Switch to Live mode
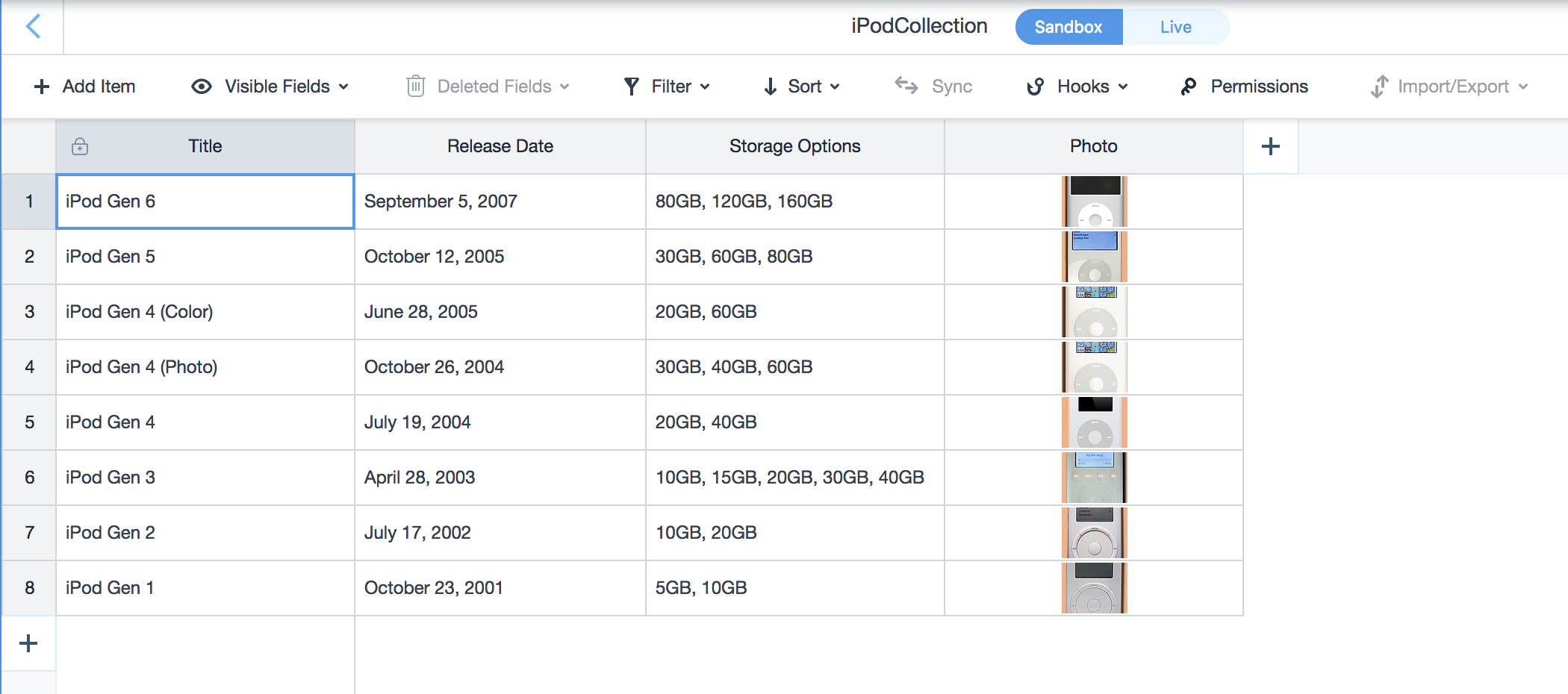Screen dimensions: 1568x694 [1175, 27]
